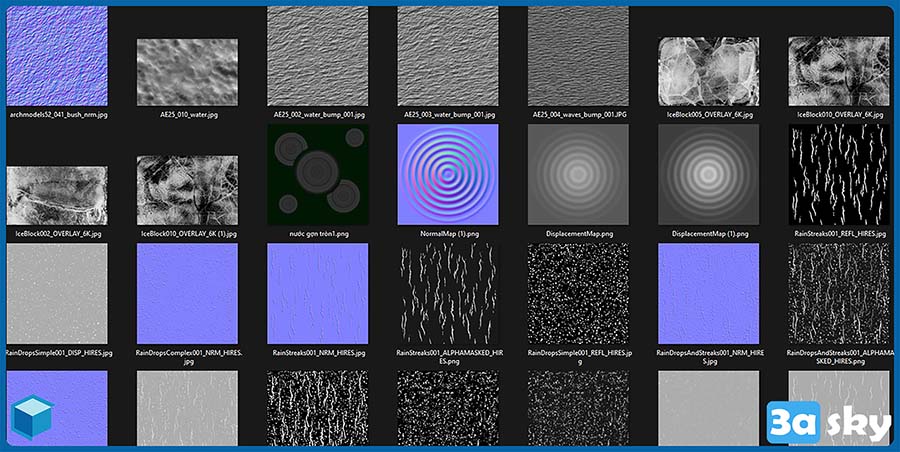Image resolution: width=900 pixels, height=452 pixels.
Task: Open the nước gợn tròn1.png ripple image
Action: 317,175
